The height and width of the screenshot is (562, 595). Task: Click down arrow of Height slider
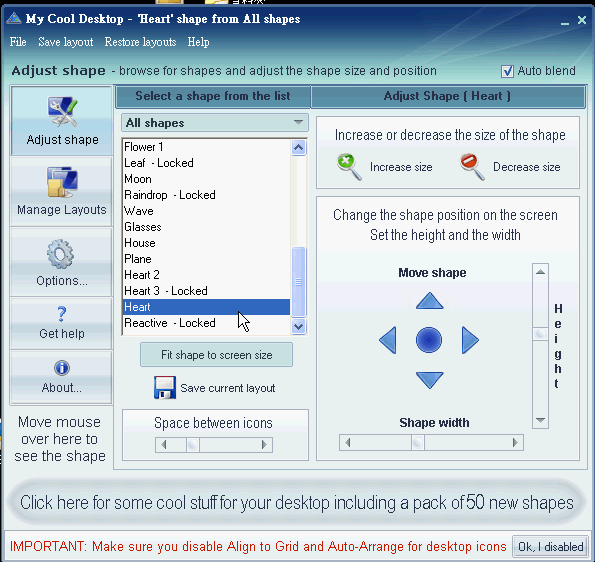click(x=540, y=420)
